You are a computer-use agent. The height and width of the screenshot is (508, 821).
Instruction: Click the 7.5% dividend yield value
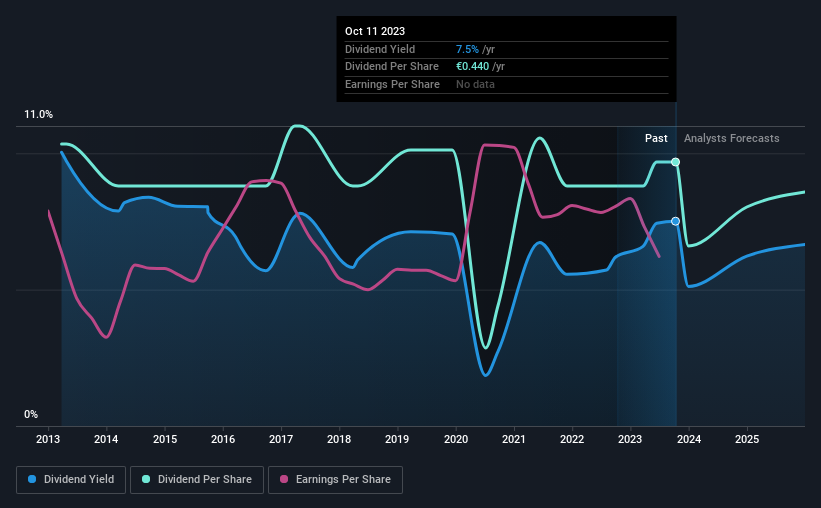click(467, 49)
